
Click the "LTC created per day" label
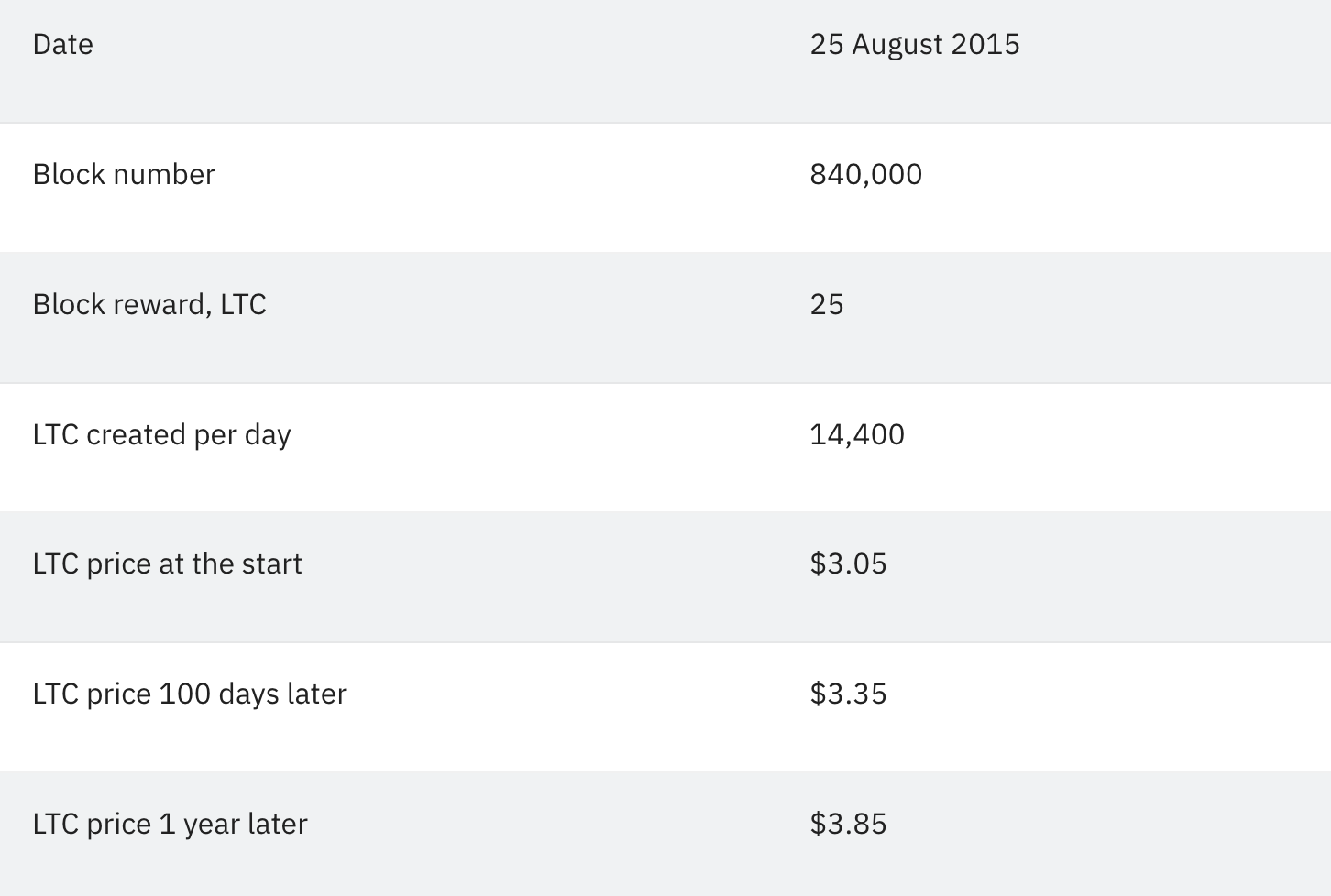click(x=161, y=435)
